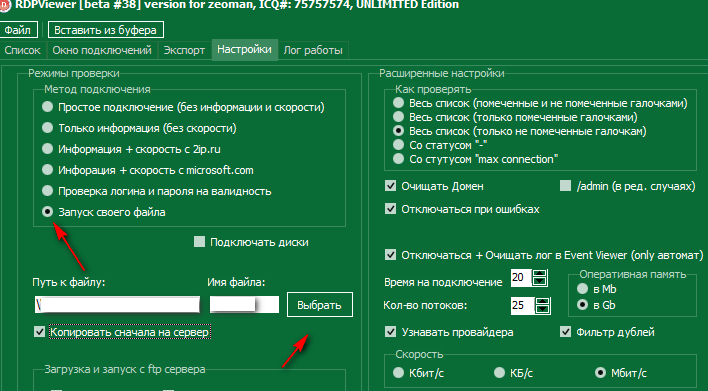Click the Время на подключение value field
Image resolution: width=708 pixels, height=391 pixels.
point(521,278)
